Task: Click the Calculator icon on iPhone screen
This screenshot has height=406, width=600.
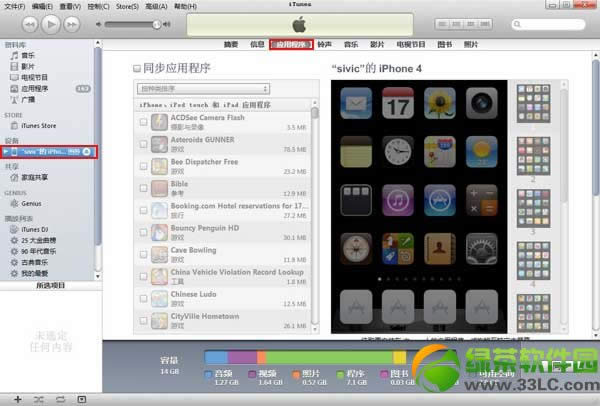Action: (481, 200)
